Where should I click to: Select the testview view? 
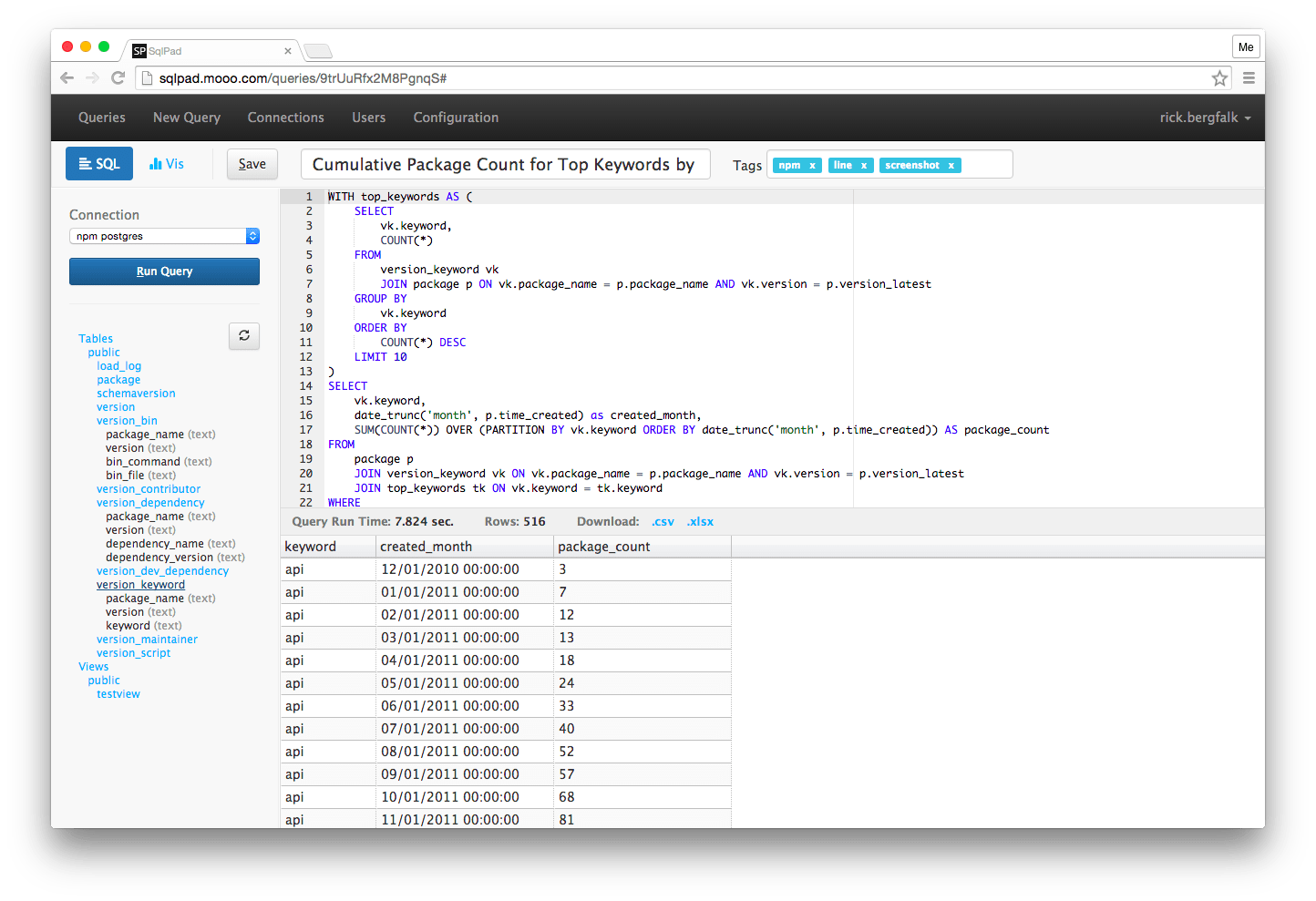click(118, 694)
